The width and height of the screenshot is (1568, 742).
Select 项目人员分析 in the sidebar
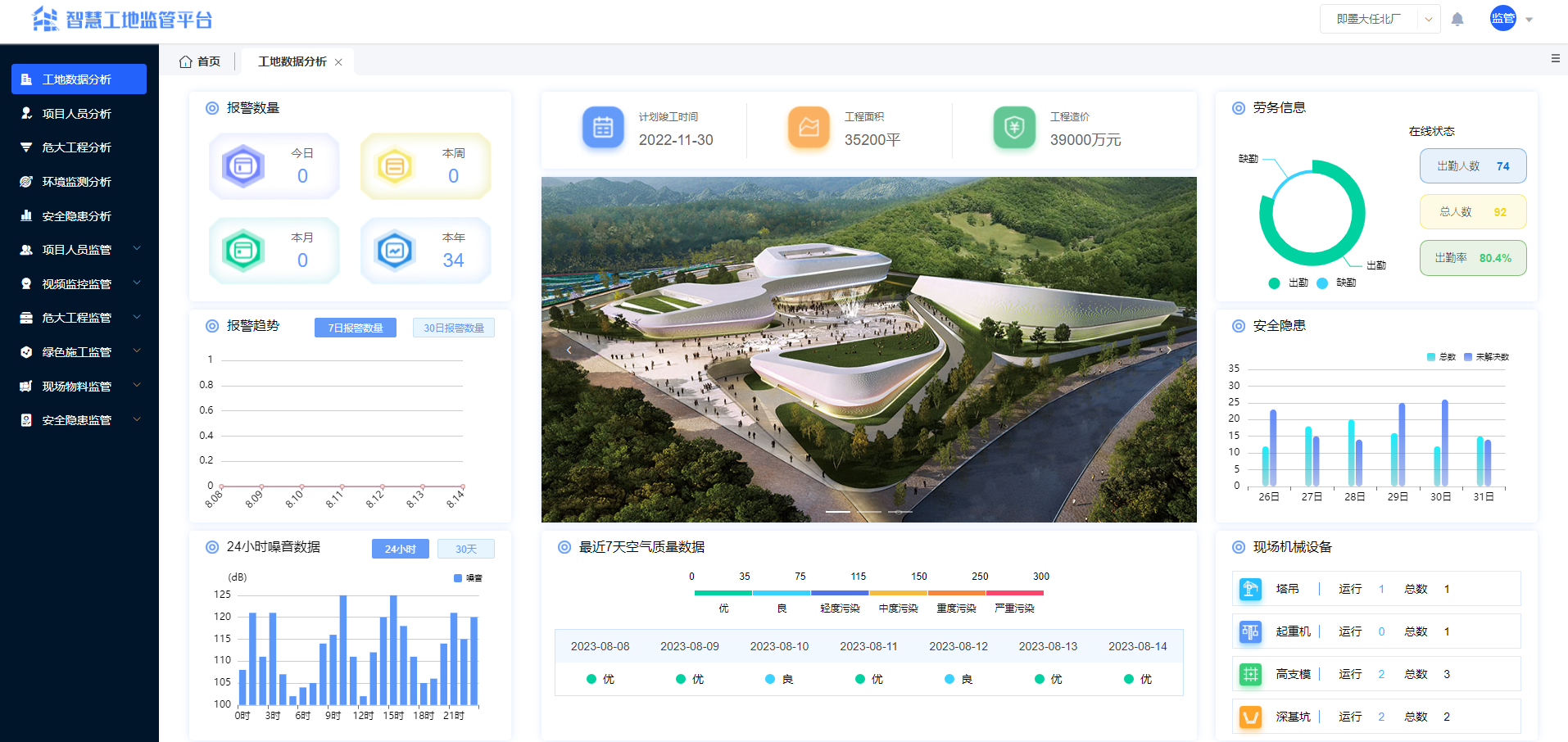pyautogui.click(x=79, y=113)
